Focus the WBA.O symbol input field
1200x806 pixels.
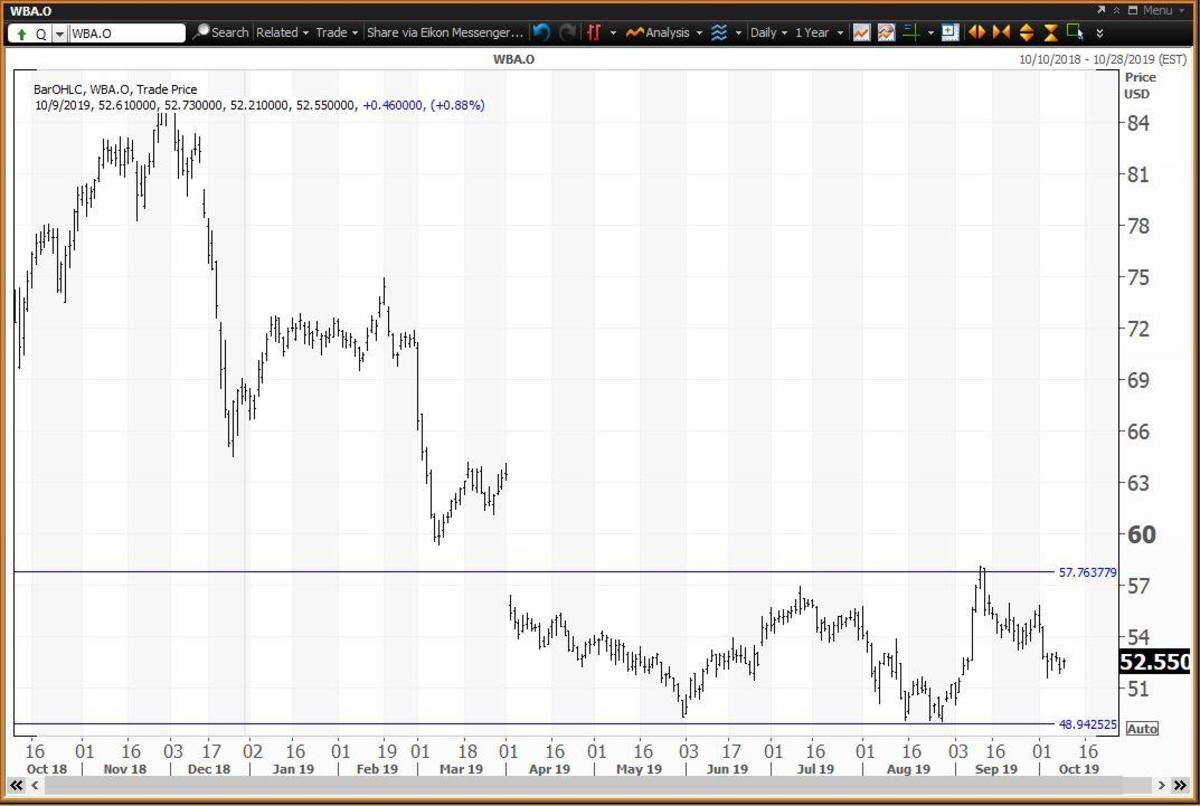pos(127,33)
